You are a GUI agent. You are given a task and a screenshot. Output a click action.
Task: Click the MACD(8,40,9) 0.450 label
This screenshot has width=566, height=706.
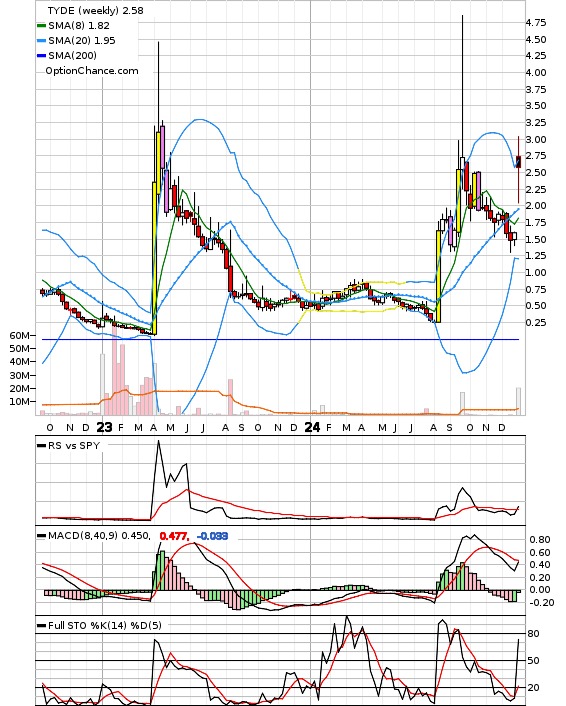(x=99, y=535)
